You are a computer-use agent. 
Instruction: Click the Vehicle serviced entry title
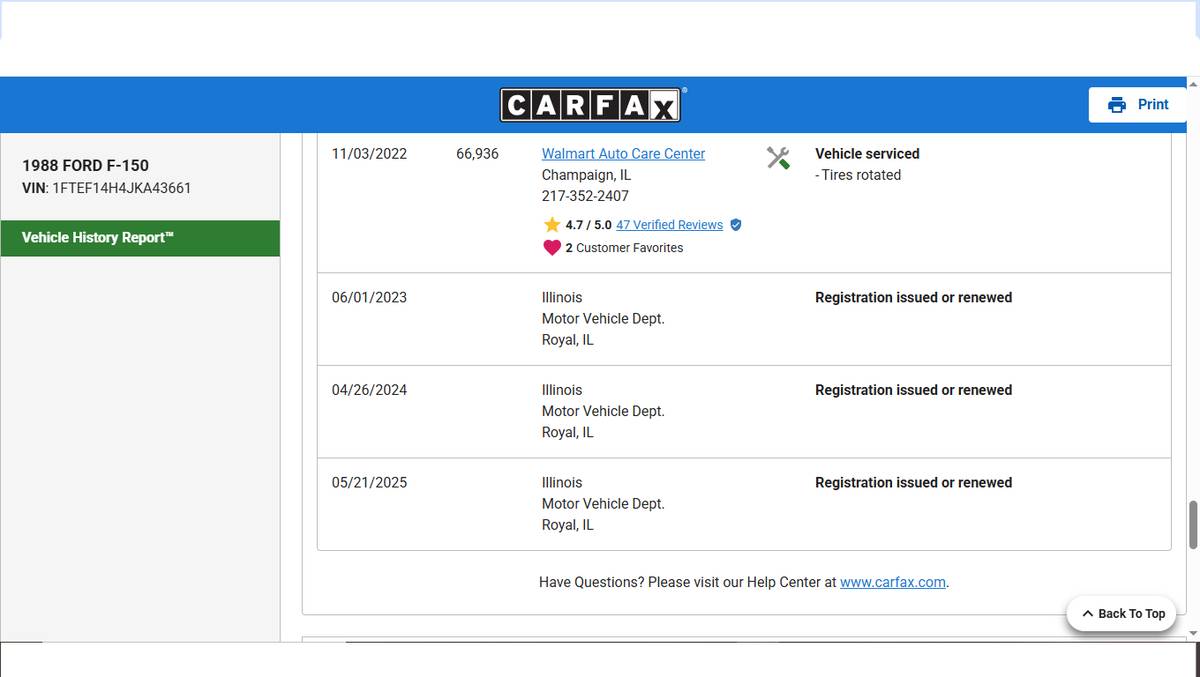pyautogui.click(x=867, y=154)
